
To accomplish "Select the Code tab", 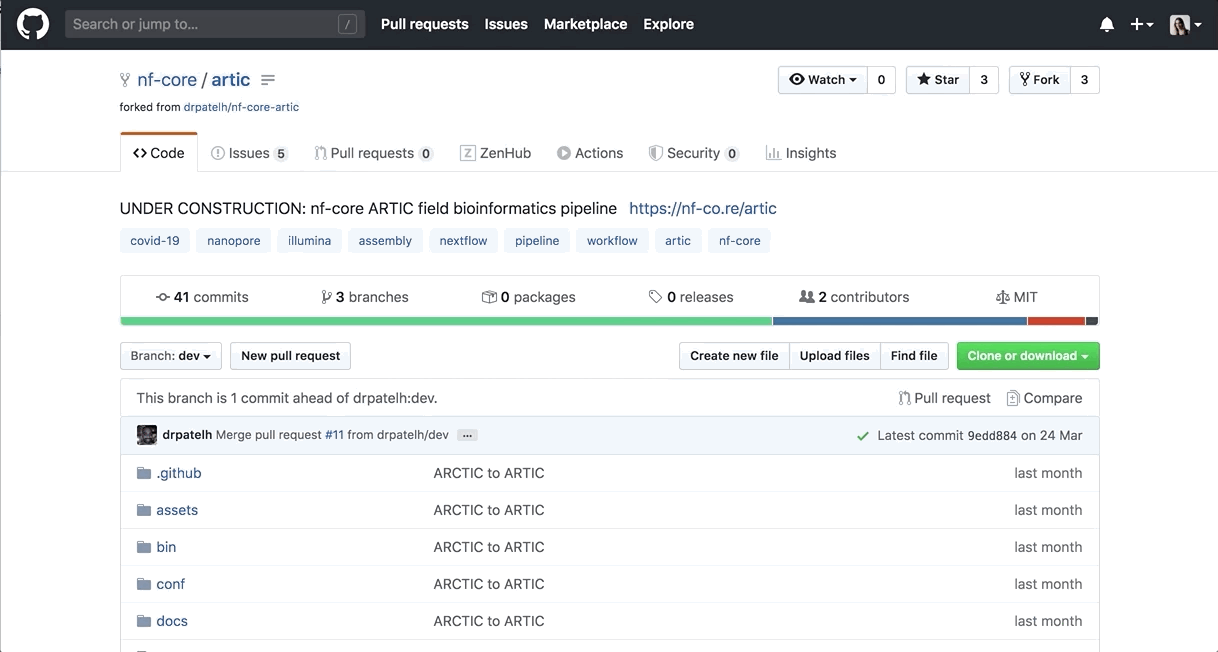I will (159, 153).
